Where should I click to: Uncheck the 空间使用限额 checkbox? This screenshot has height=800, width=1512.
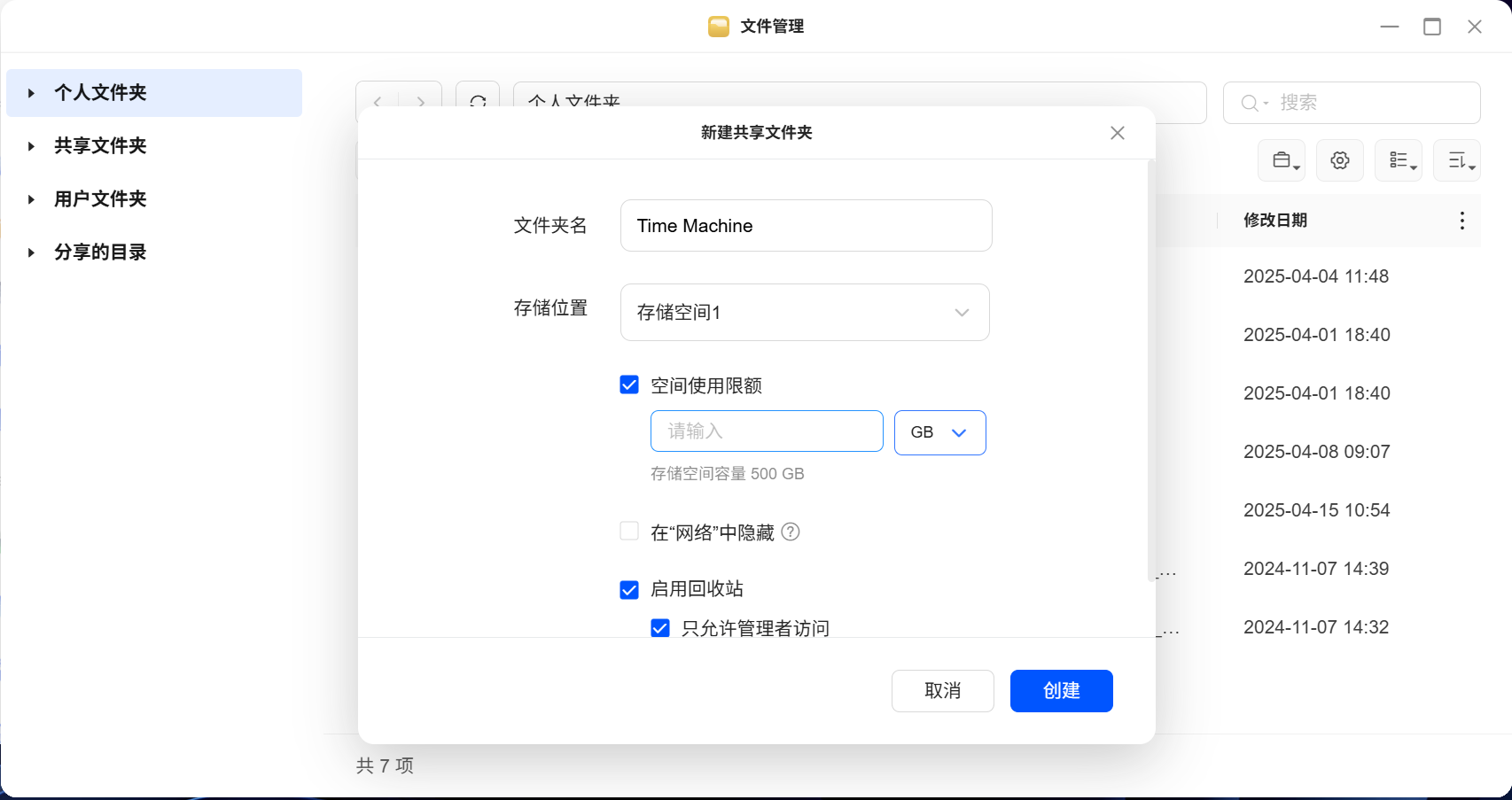click(x=629, y=385)
